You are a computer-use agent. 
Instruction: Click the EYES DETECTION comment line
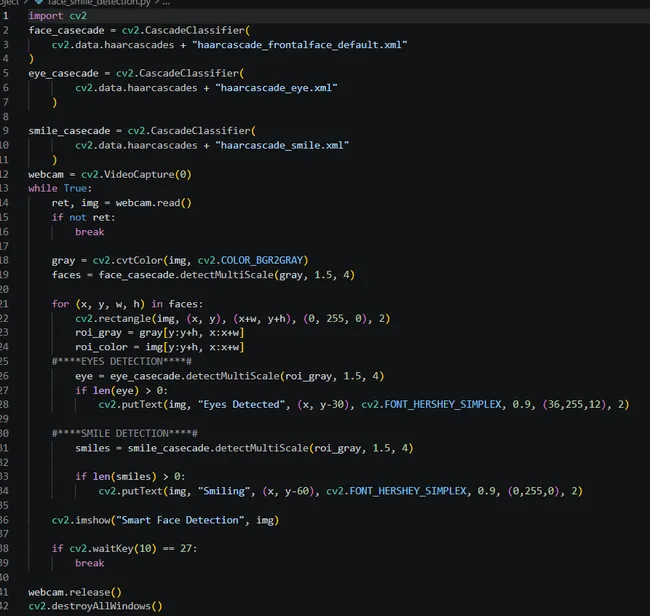point(122,361)
